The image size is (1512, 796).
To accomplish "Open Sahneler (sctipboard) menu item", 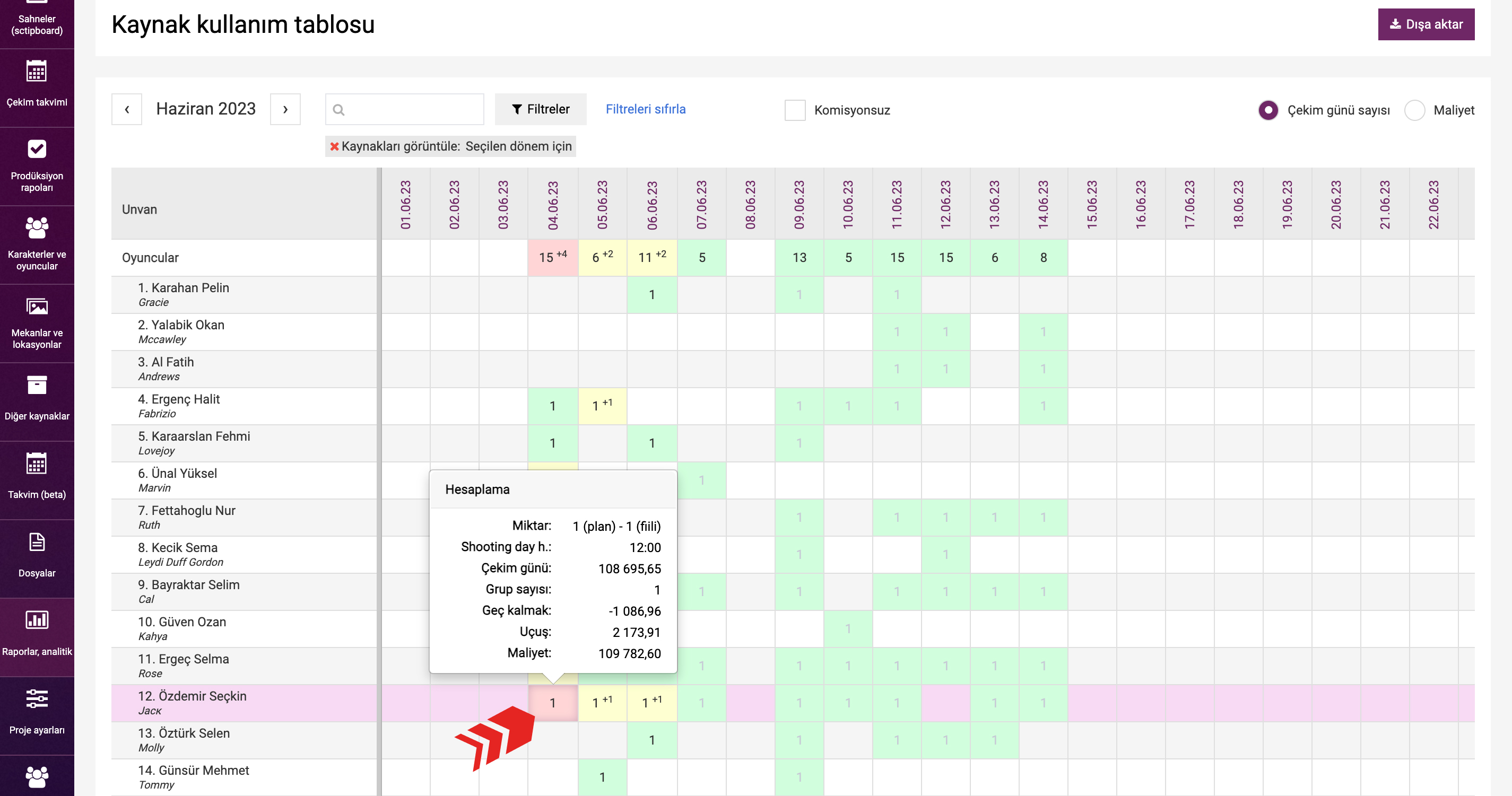I will pyautogui.click(x=37, y=24).
